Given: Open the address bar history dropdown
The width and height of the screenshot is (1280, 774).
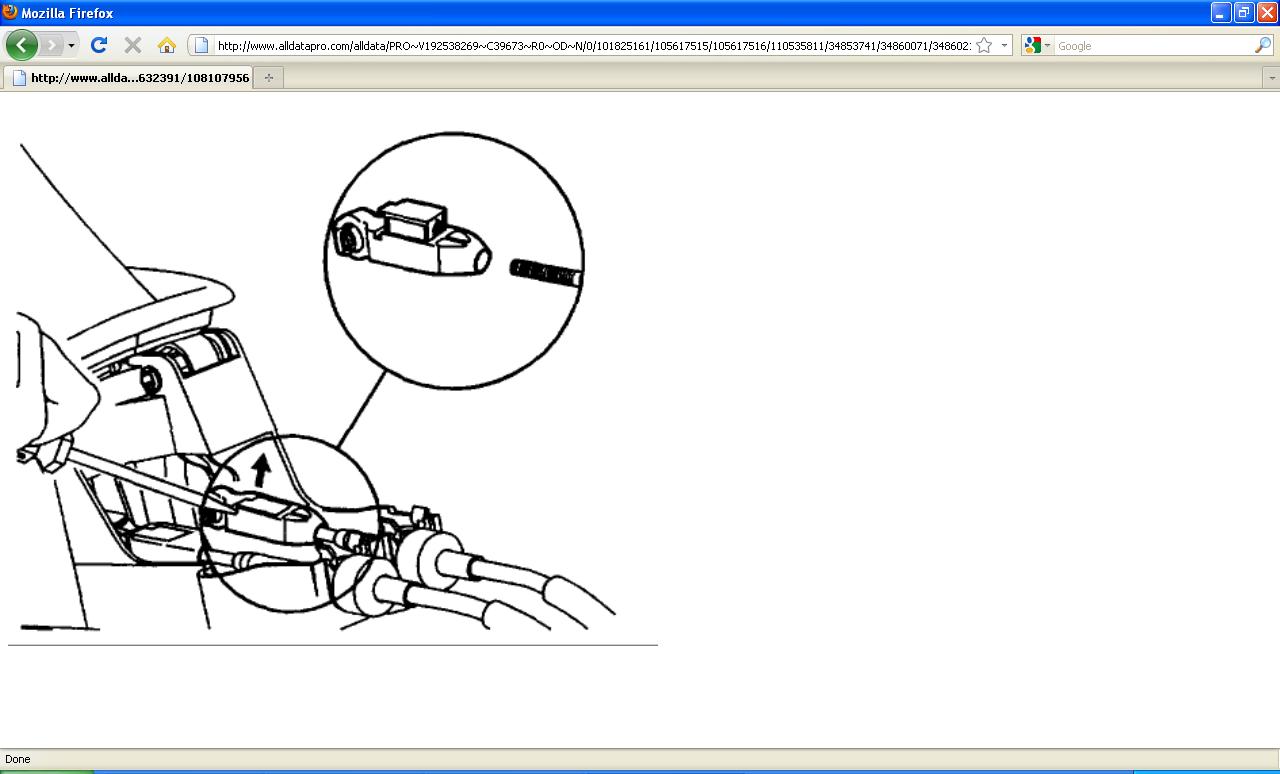Looking at the screenshot, I should [1004, 45].
